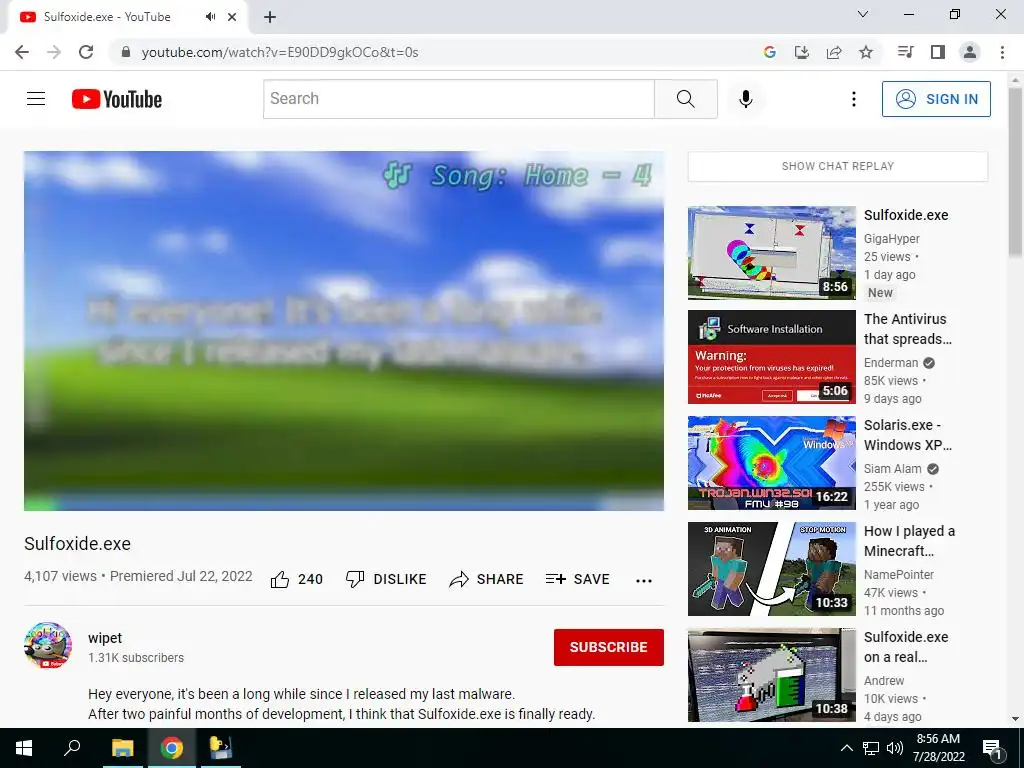Click the Google icon in address bar
Screen dimensions: 1024x768
point(770,52)
